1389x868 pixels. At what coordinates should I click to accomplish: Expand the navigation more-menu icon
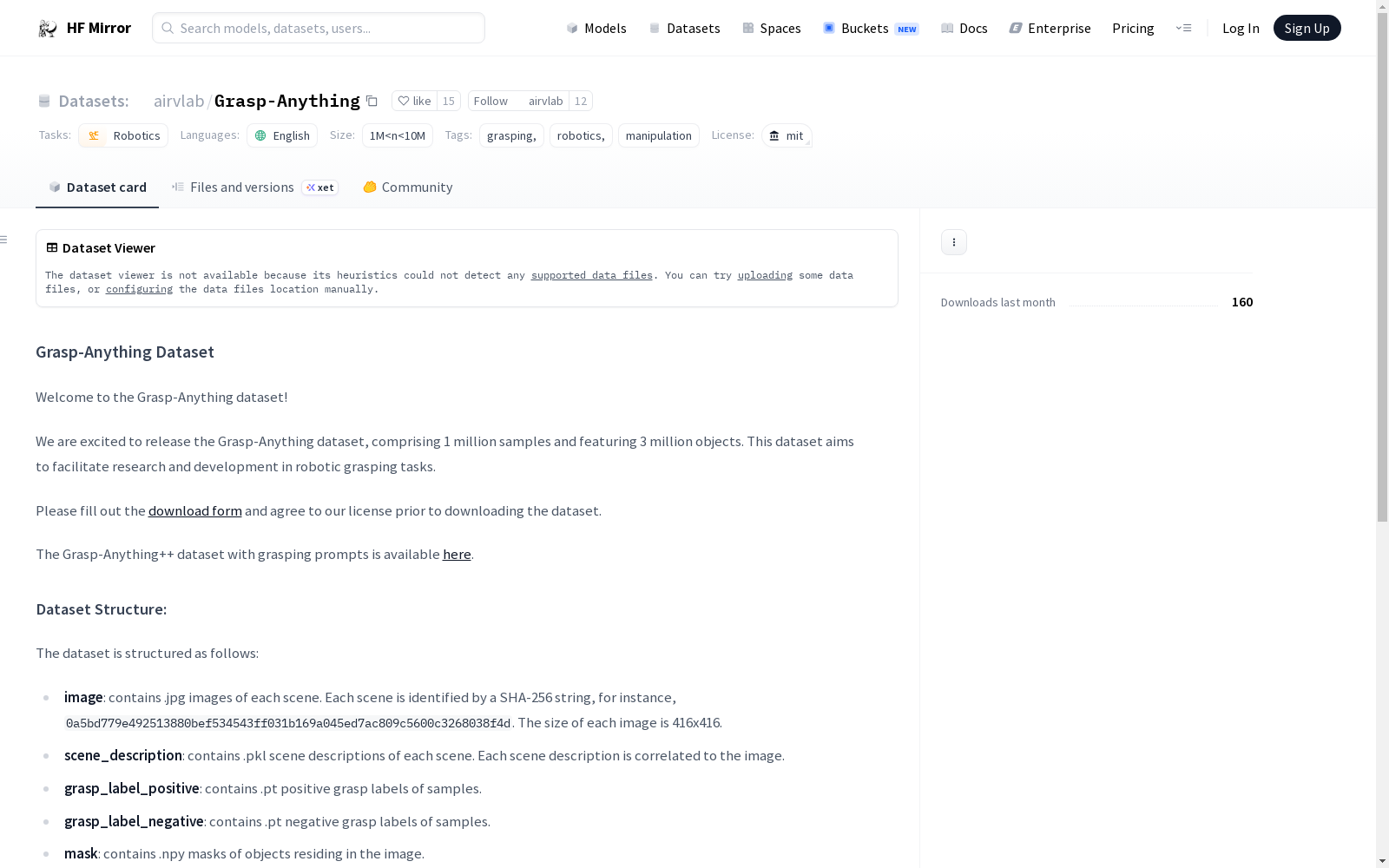[x=1183, y=28]
